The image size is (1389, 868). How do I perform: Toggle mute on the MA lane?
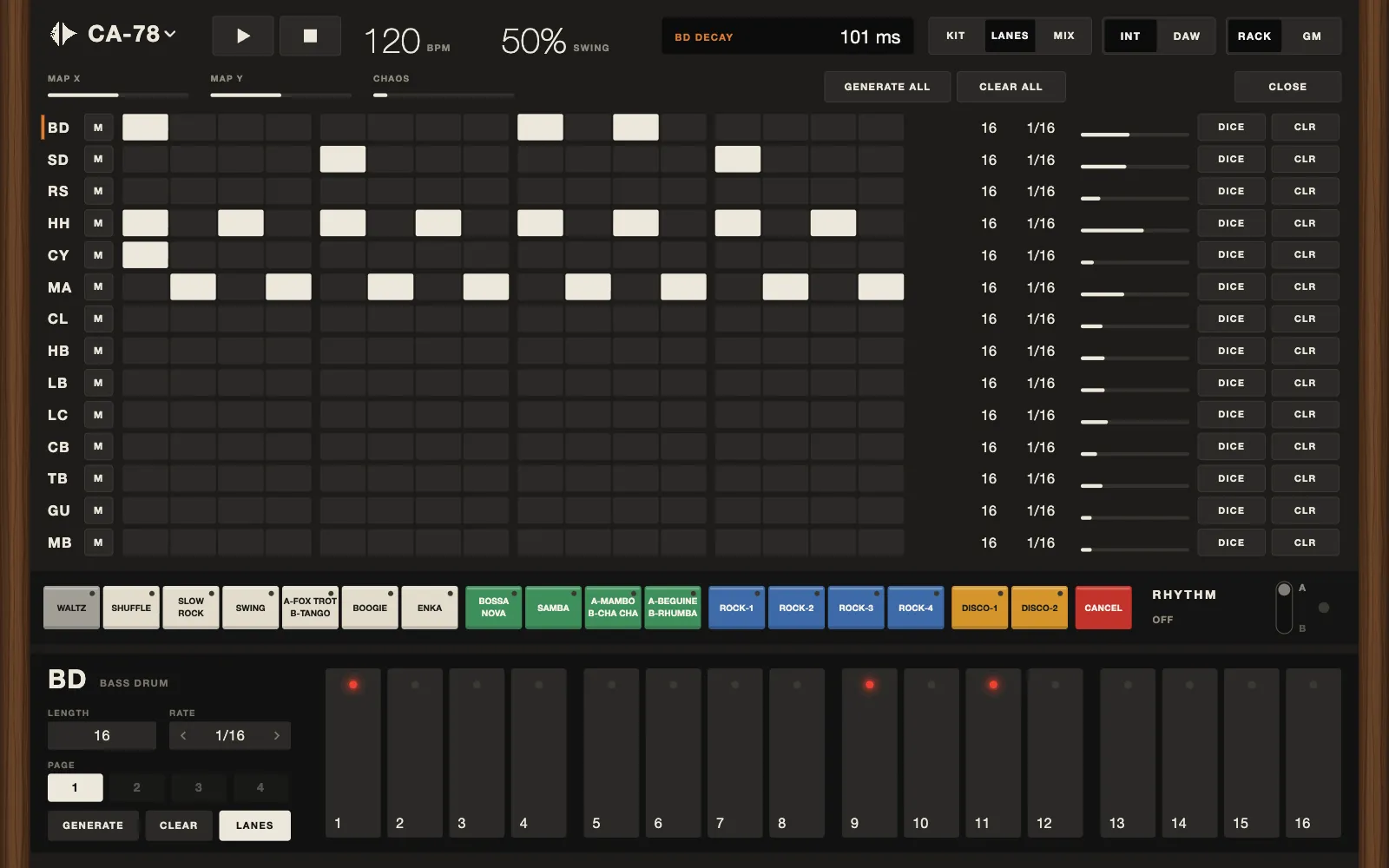tap(98, 287)
